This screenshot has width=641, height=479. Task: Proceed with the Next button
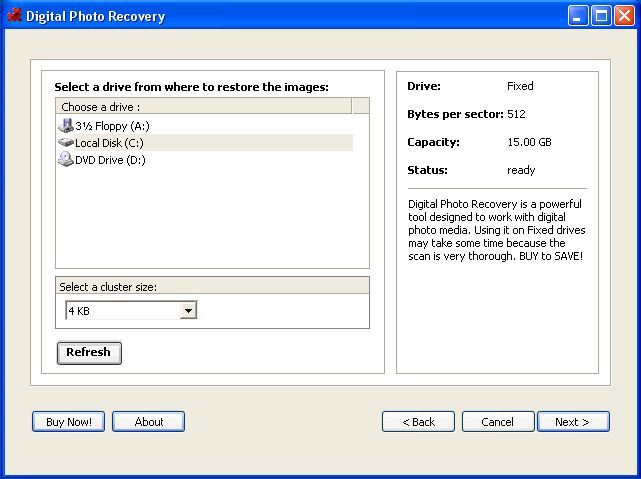pyautogui.click(x=573, y=421)
